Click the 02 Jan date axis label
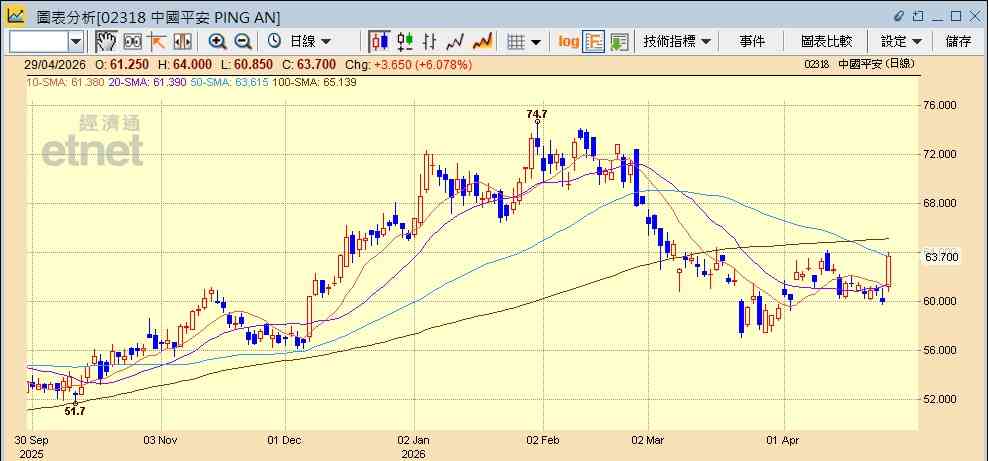 [x=414, y=440]
